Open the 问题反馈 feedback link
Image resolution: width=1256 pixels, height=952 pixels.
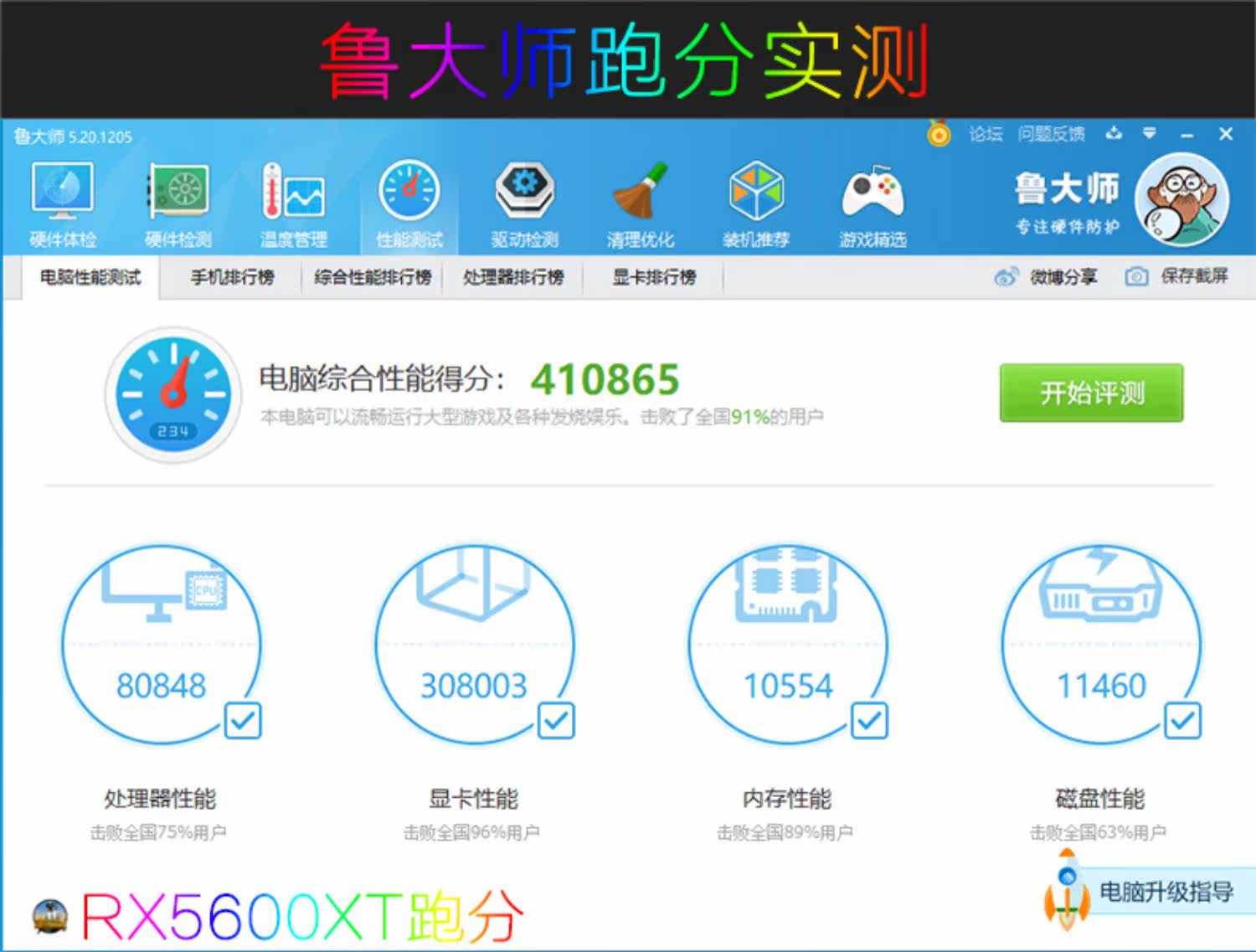pos(1051,134)
